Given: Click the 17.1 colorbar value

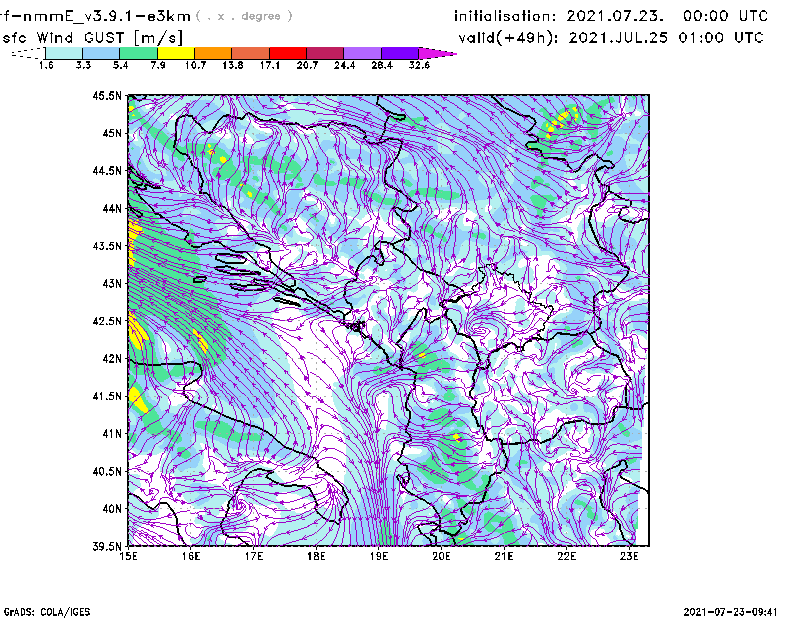Looking at the screenshot, I should click(x=270, y=65).
